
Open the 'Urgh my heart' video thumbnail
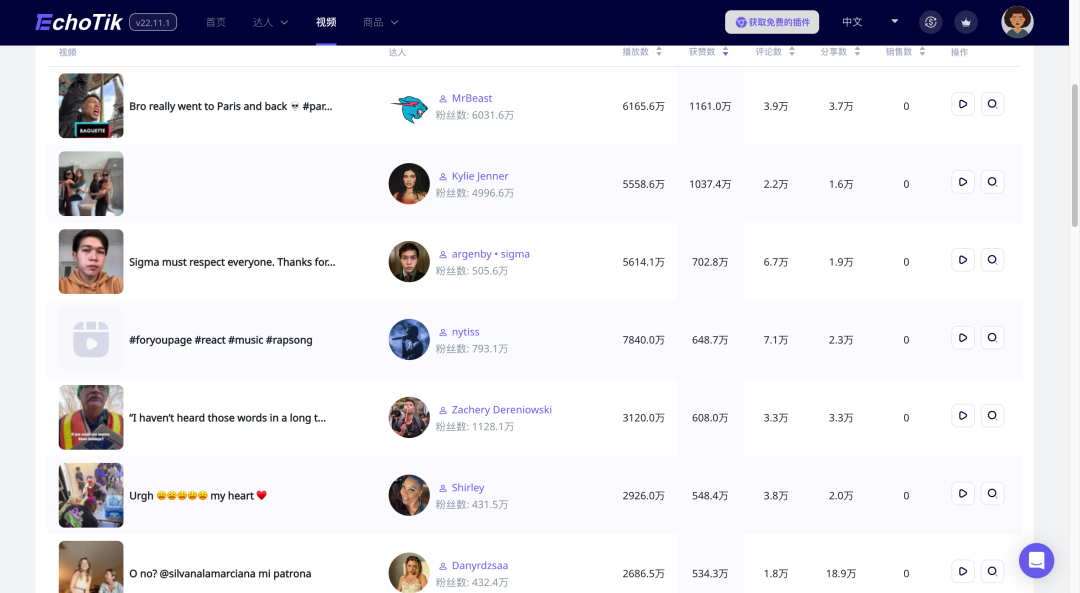click(x=91, y=495)
